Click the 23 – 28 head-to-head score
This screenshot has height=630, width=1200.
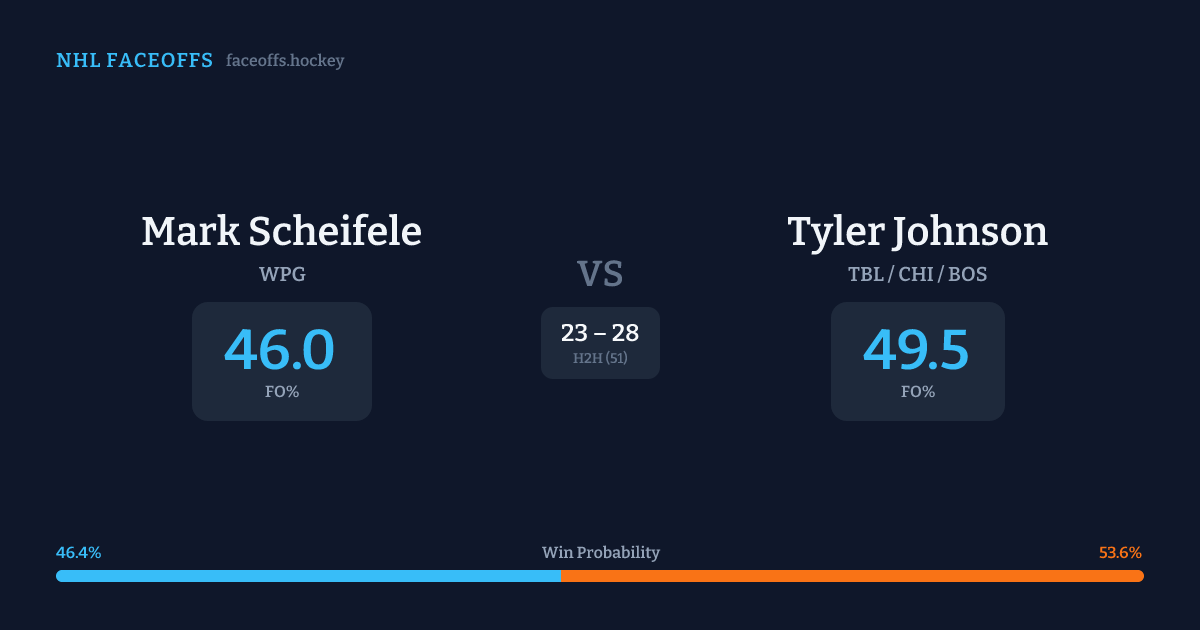click(600, 333)
